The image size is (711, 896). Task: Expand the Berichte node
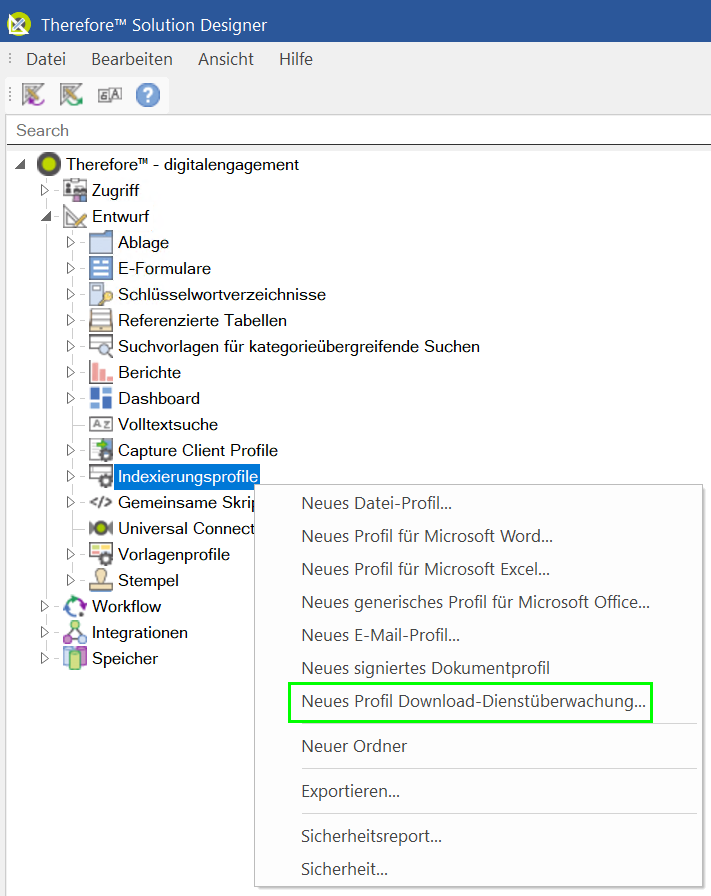click(70, 372)
